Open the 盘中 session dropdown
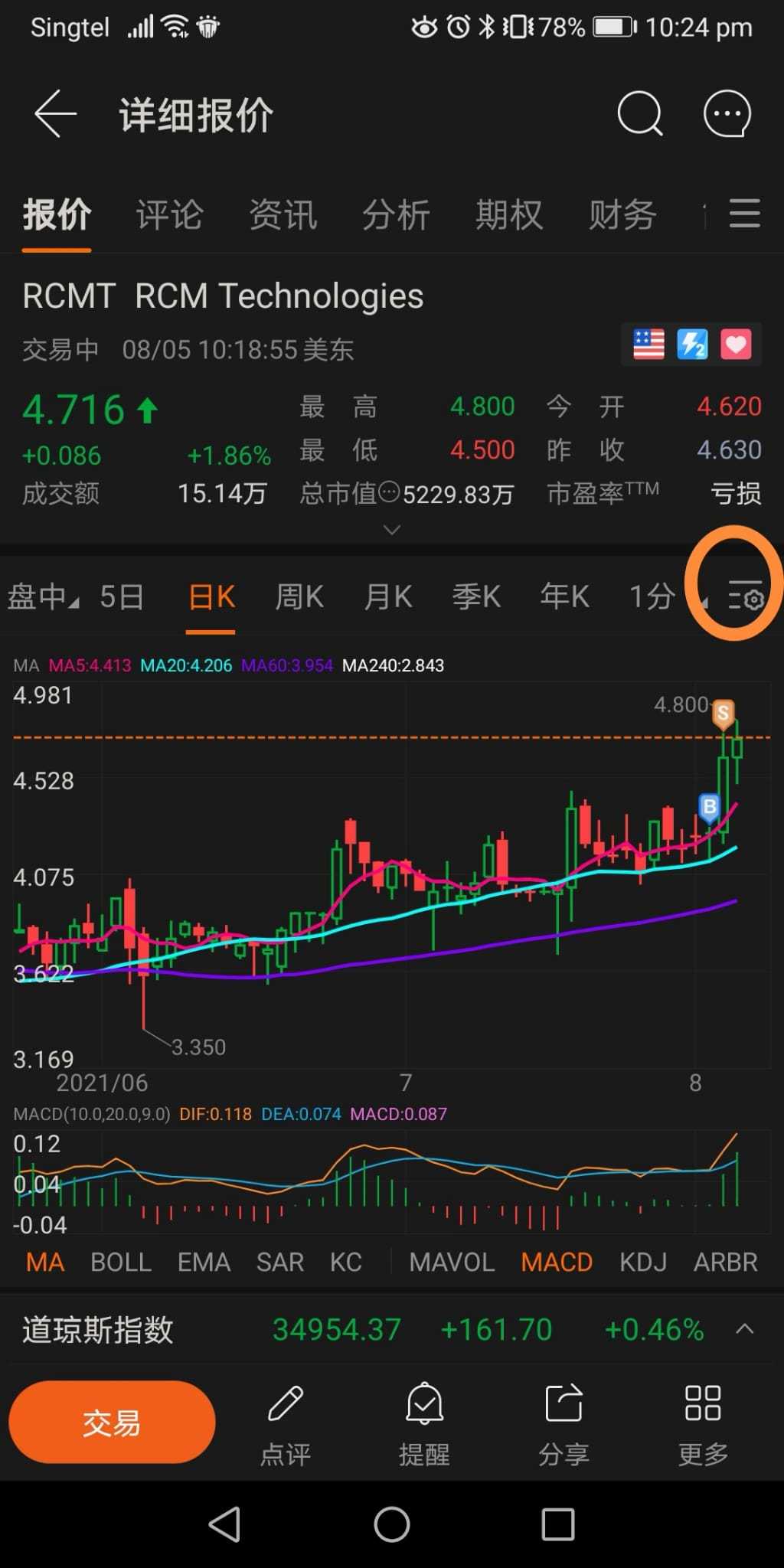 [43, 596]
